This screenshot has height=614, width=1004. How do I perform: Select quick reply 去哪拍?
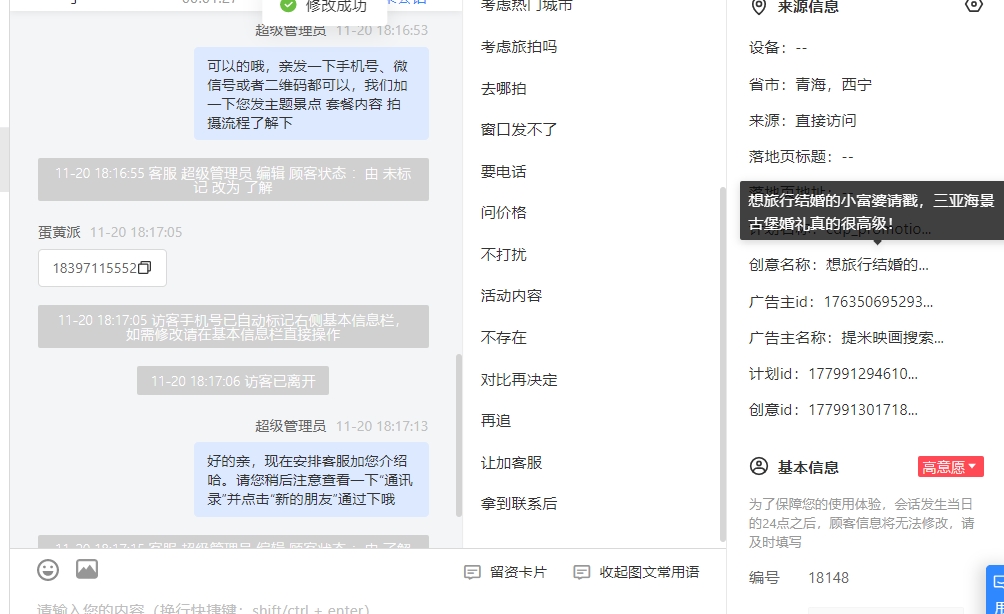[x=503, y=88]
